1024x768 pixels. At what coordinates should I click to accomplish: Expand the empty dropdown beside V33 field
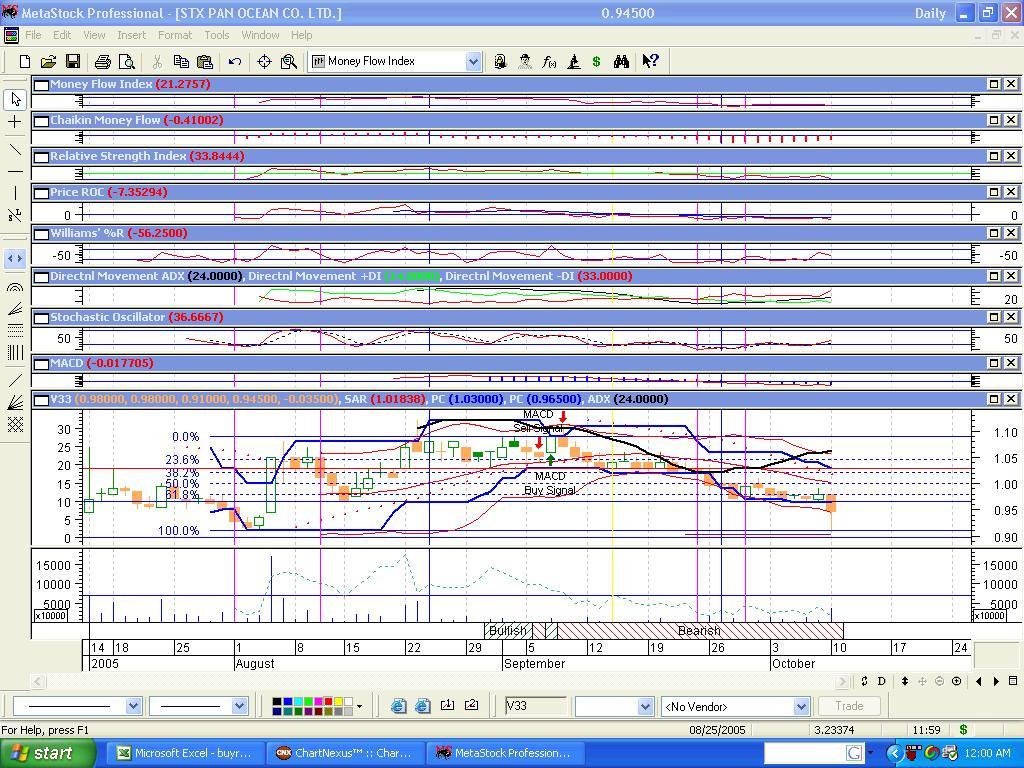tap(646, 707)
